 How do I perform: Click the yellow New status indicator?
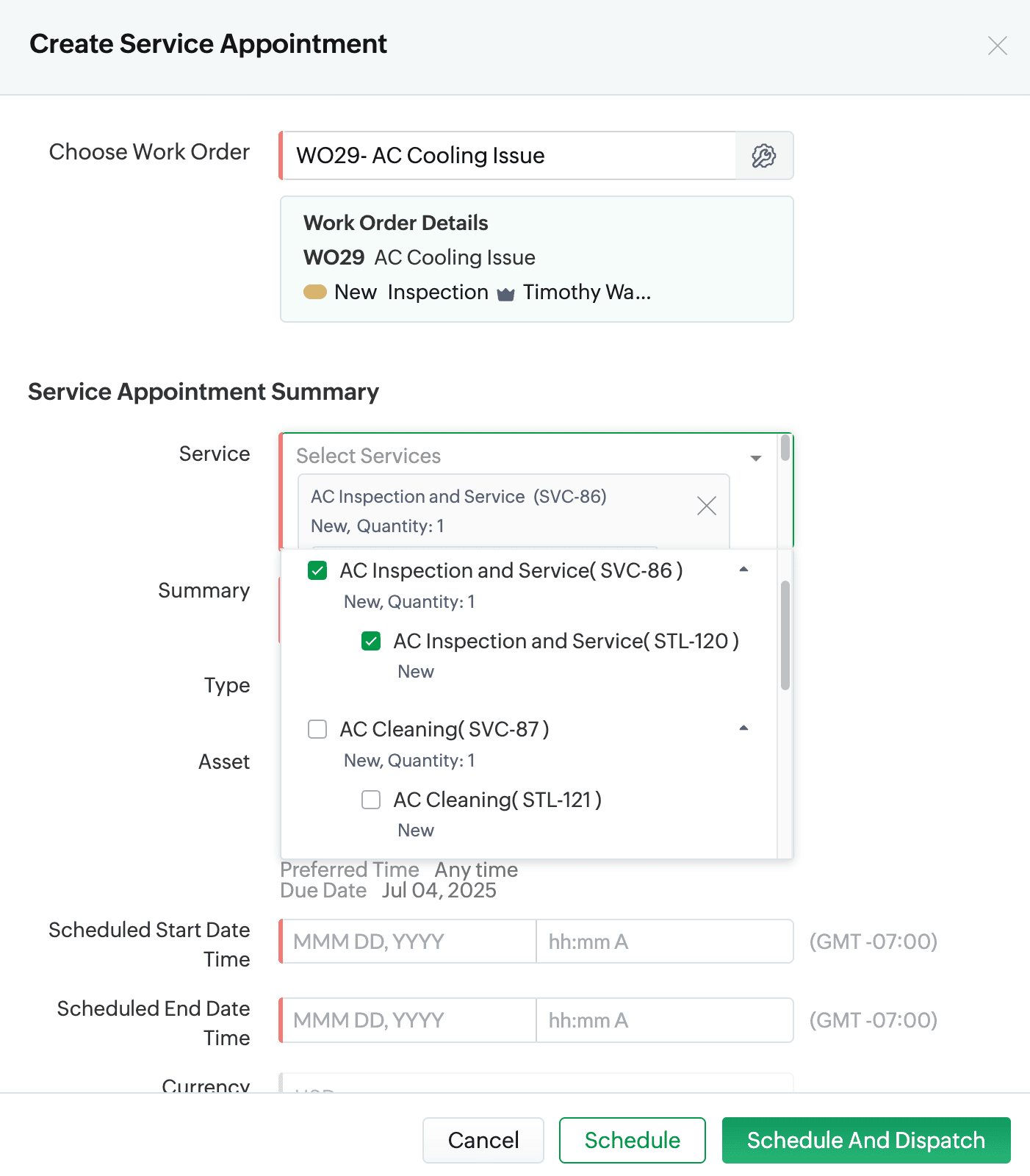click(315, 293)
